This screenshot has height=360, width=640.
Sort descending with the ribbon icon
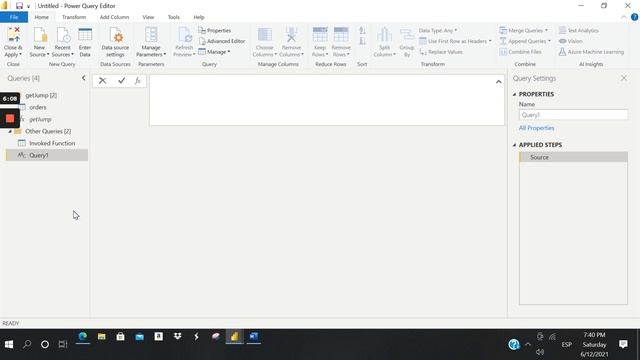[362, 41]
